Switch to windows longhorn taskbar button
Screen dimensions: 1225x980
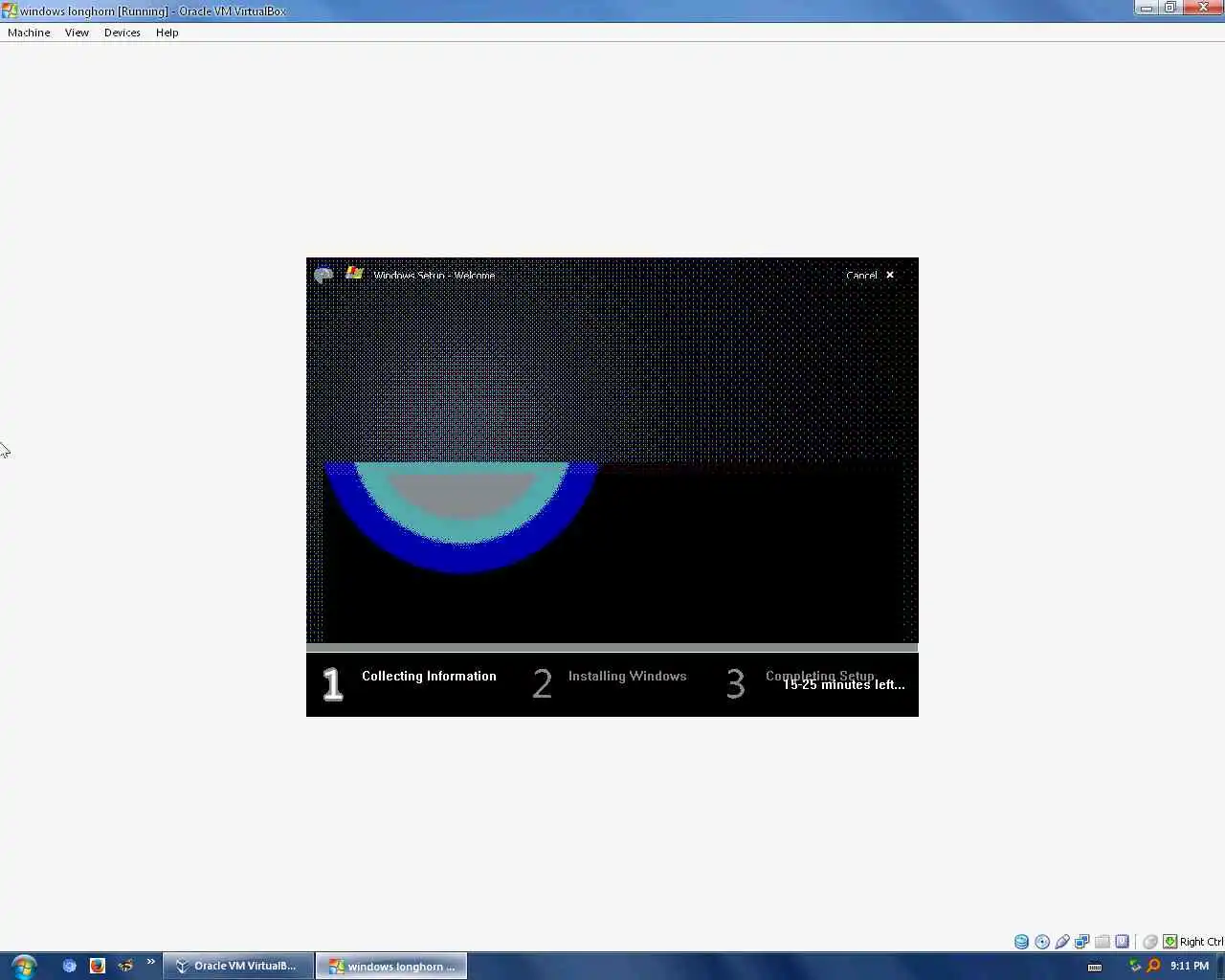click(x=391, y=966)
